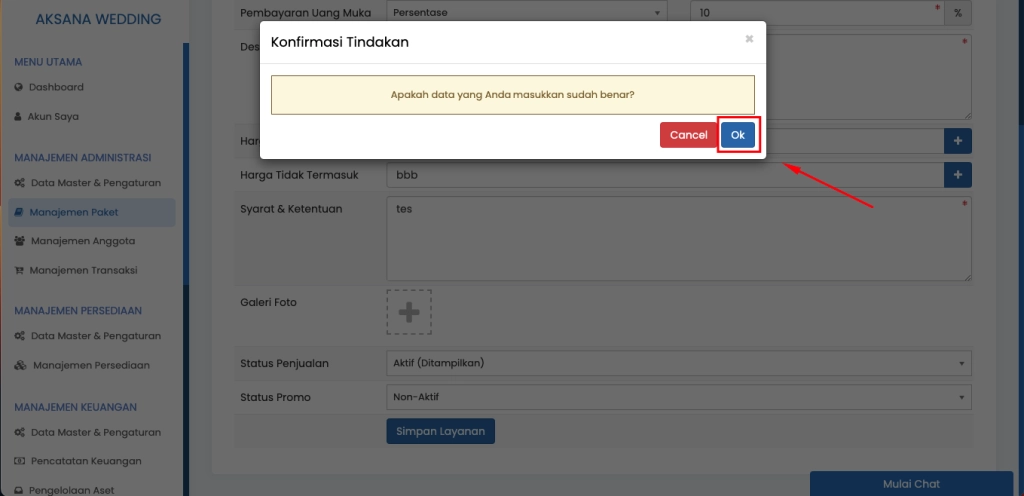This screenshot has height=496, width=1024.
Task: Open the Mulai Chat panel
Action: pyautogui.click(x=910, y=484)
